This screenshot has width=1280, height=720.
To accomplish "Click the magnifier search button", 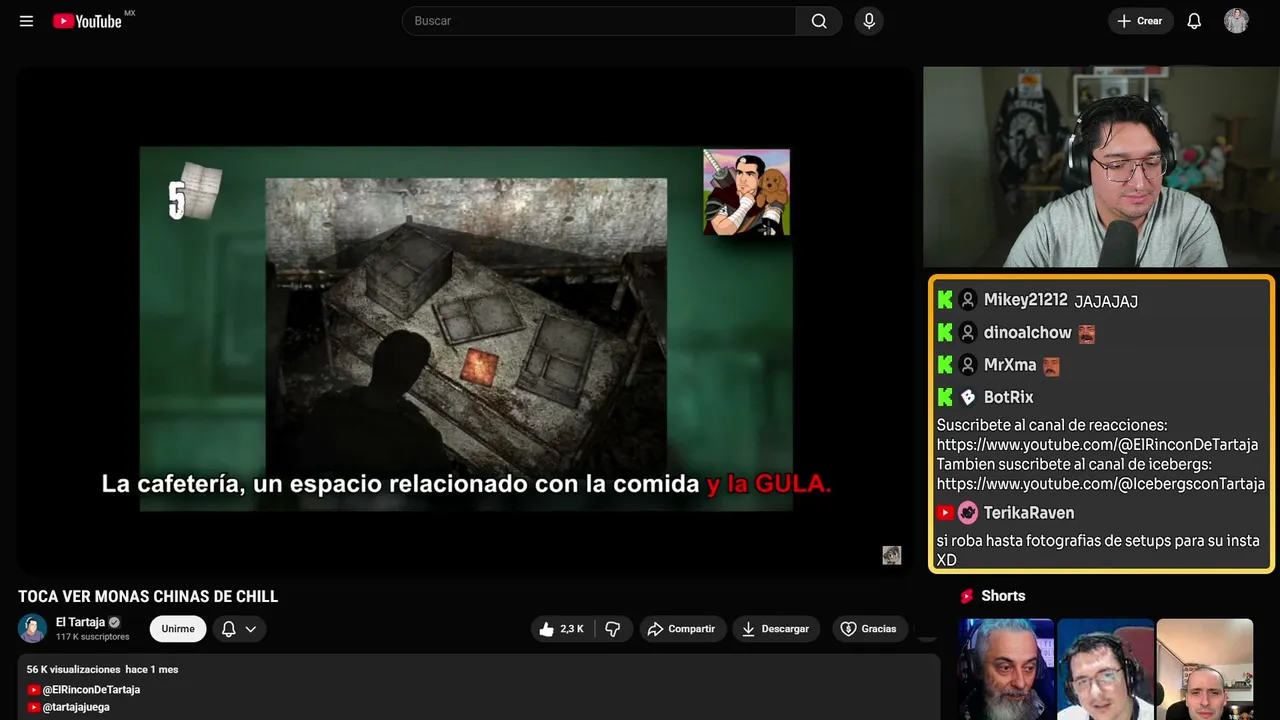I will coord(819,21).
